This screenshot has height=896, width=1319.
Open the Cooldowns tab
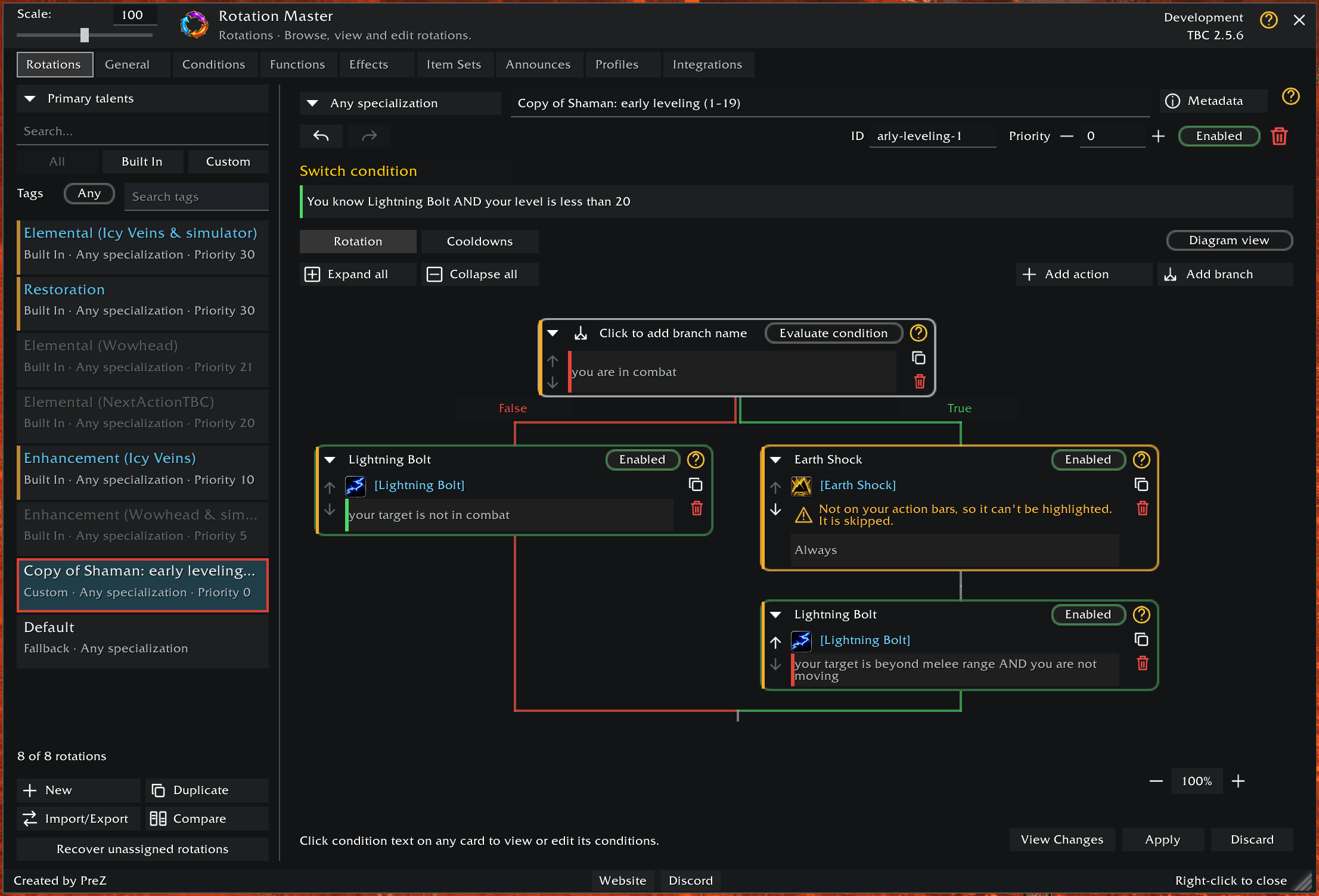[480, 241]
